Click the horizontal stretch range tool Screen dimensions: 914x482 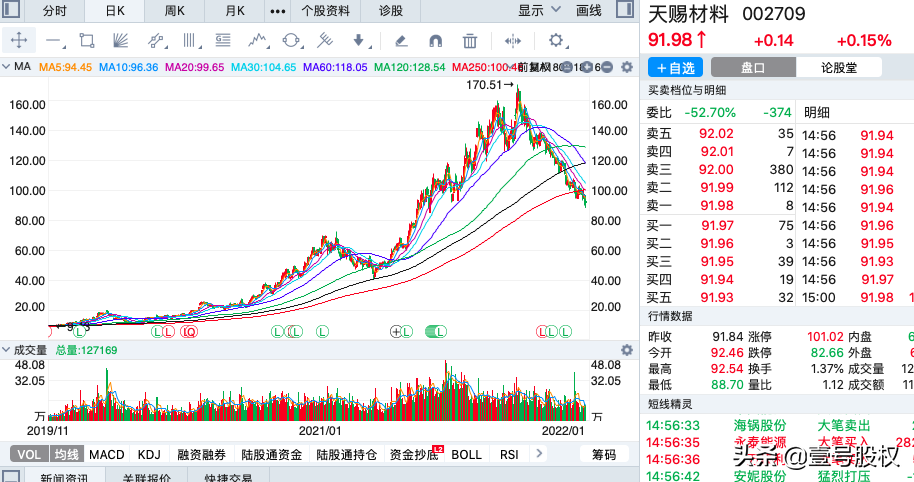[513, 41]
